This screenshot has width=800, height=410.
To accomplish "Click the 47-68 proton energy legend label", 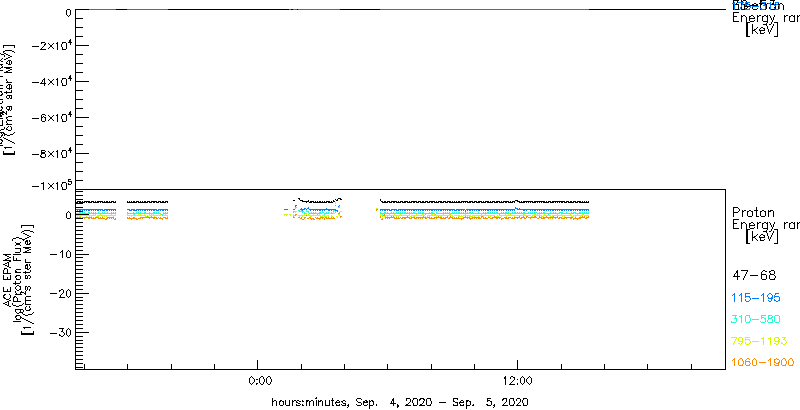I will click(x=754, y=276).
